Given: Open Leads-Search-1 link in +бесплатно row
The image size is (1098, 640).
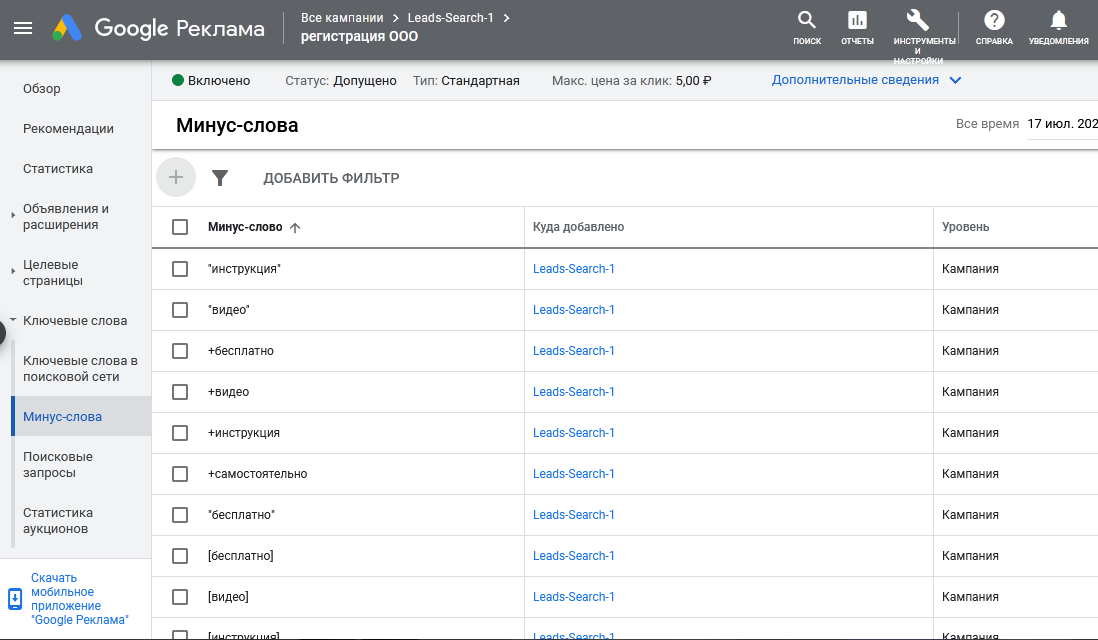Looking at the screenshot, I should [x=574, y=351].
